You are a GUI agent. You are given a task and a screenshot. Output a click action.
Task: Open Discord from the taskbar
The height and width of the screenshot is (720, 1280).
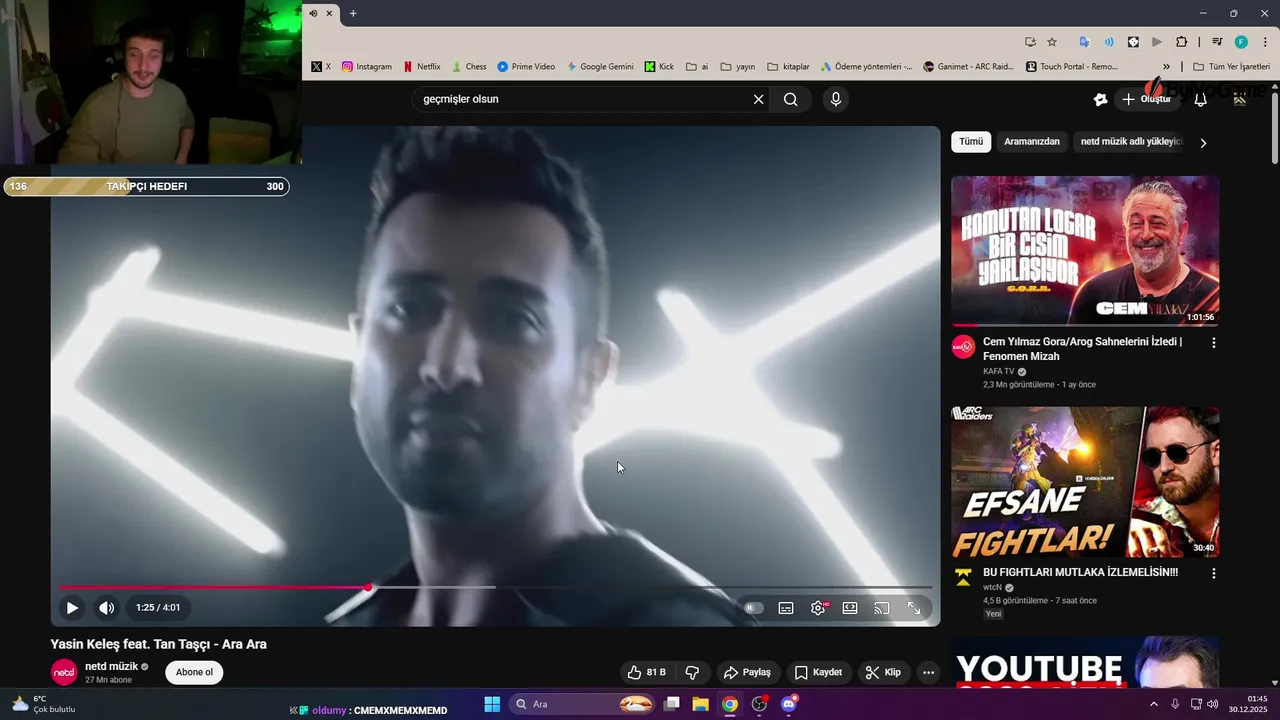[x=789, y=704]
